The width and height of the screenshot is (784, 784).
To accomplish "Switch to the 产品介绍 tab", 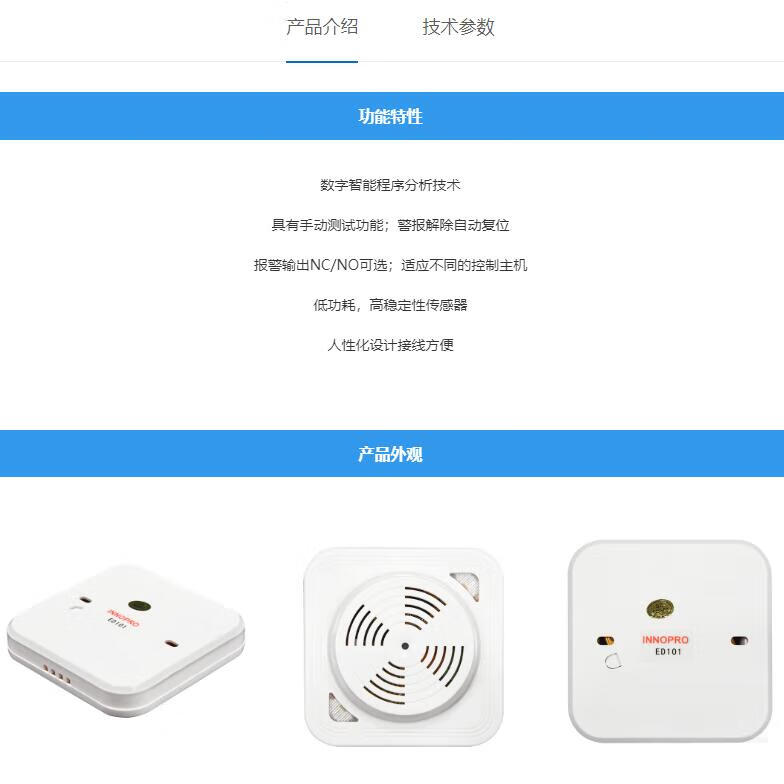I will tap(322, 28).
